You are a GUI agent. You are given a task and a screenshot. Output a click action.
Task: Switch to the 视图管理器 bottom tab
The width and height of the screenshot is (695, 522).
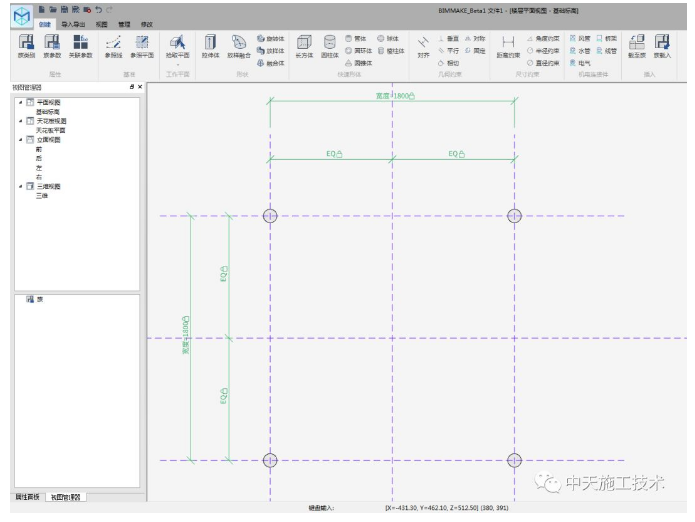coord(65,497)
